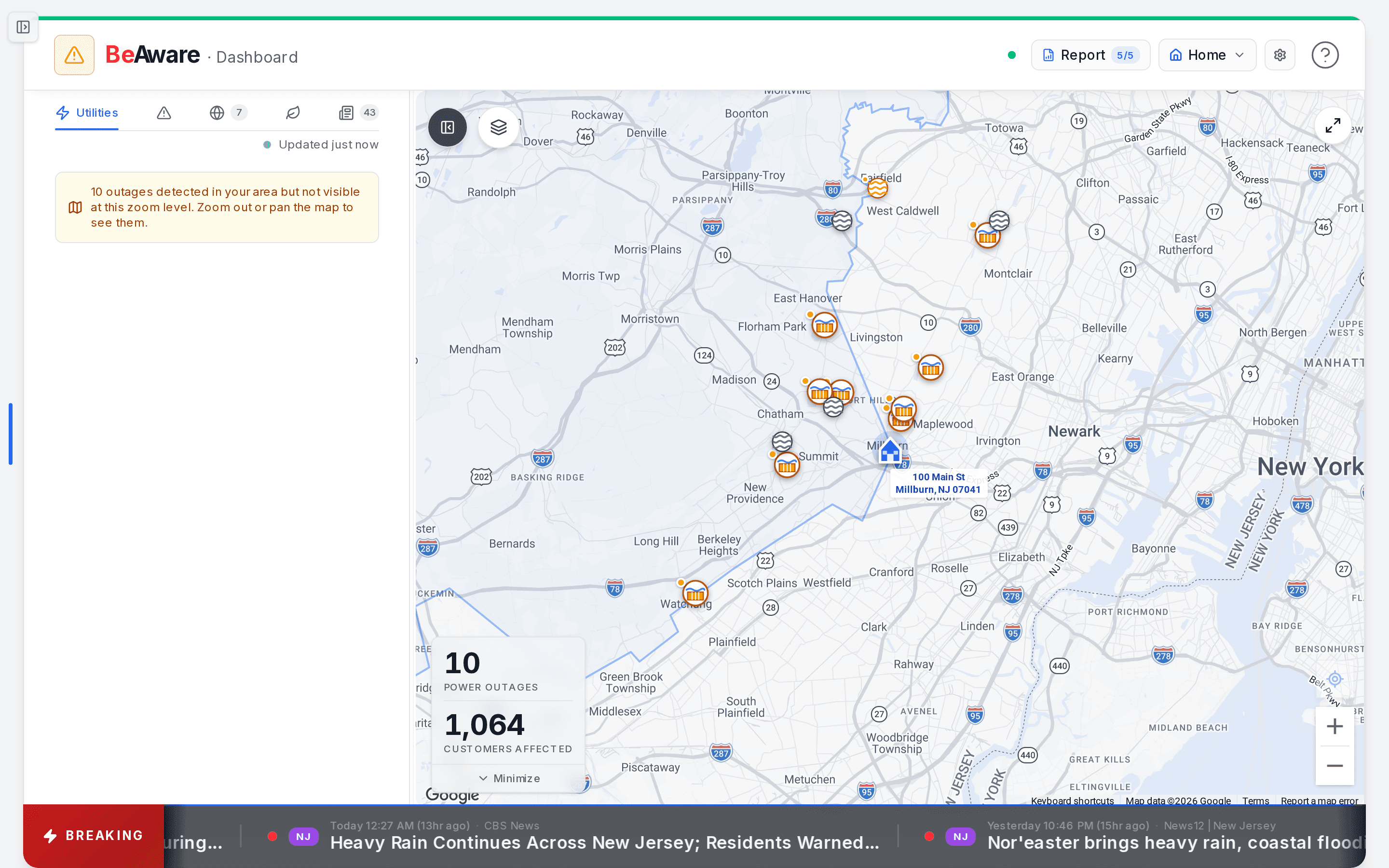Viewport: 1389px width, 868px height.
Task: Select the Utilities tab
Action: point(87,112)
